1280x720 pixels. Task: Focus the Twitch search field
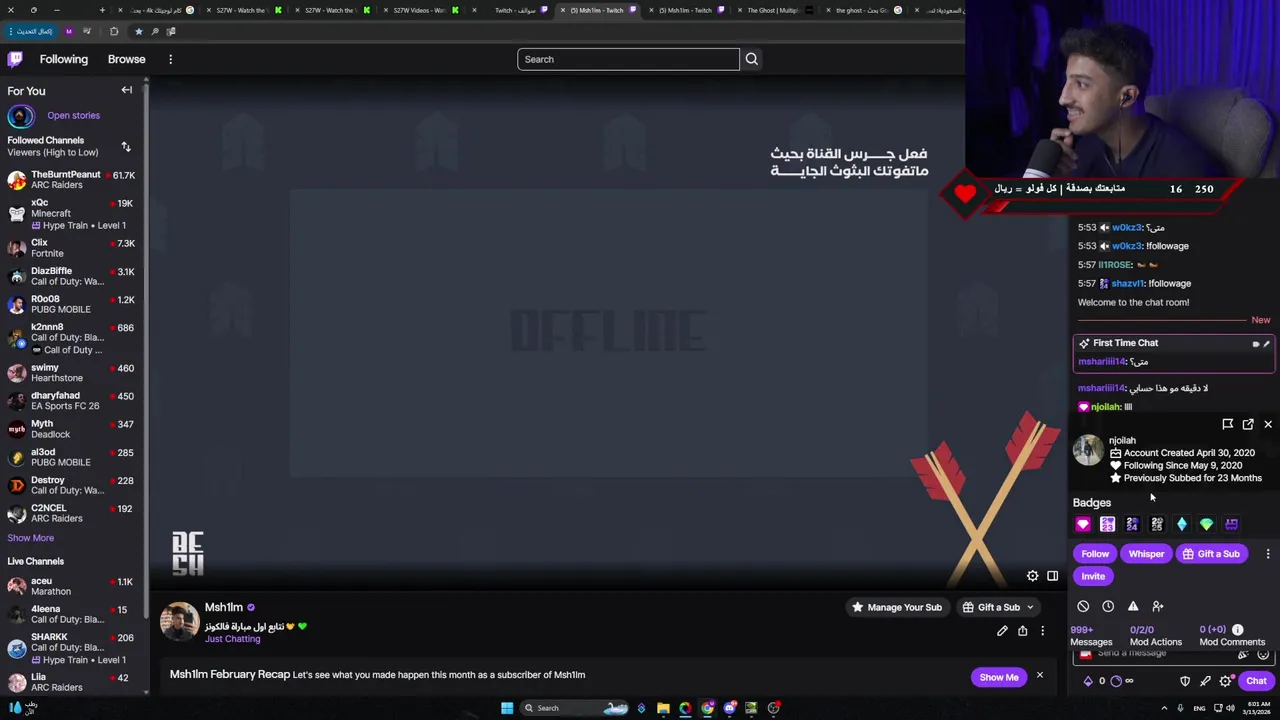[628, 59]
